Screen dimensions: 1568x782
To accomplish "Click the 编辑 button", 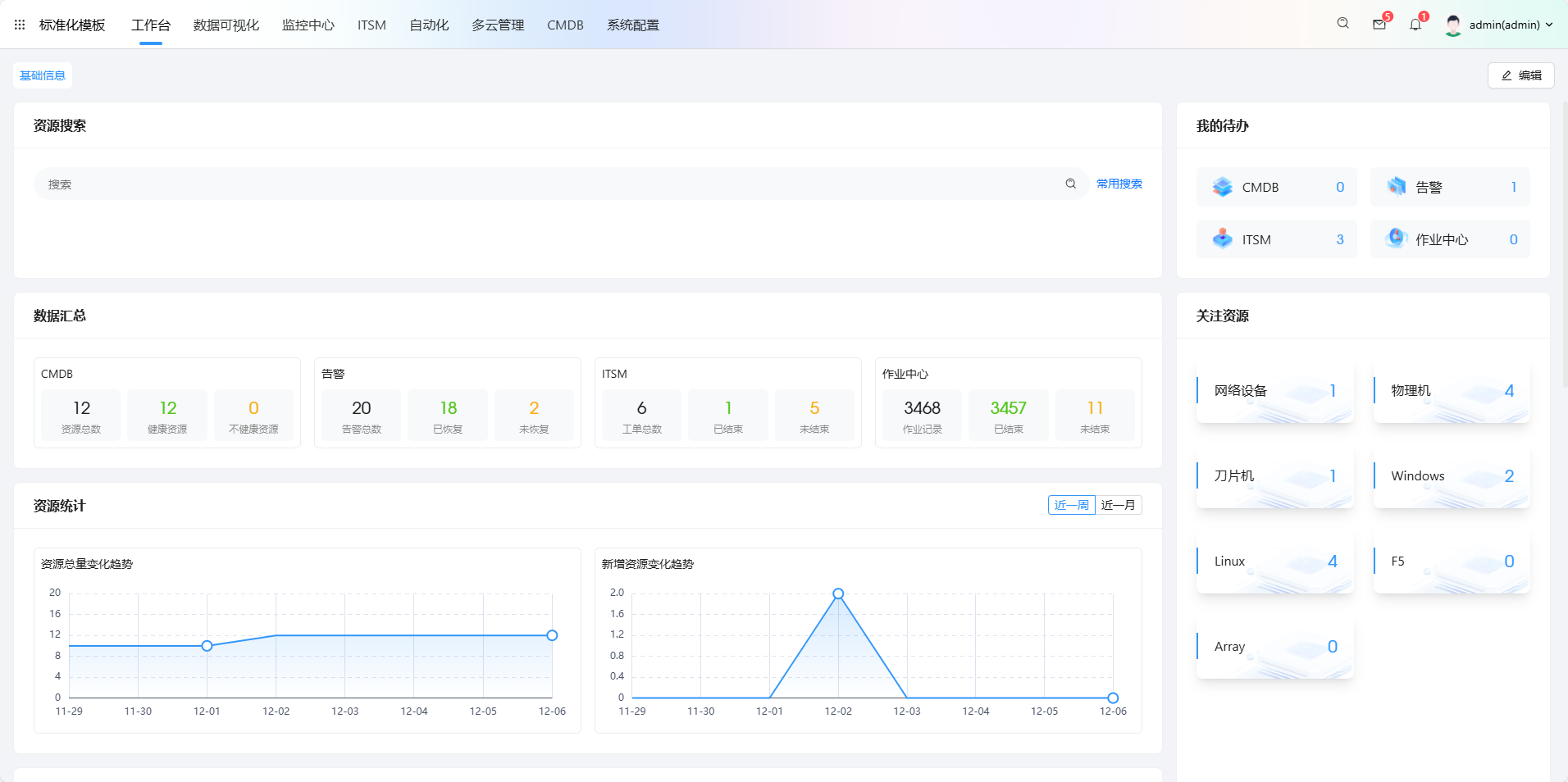I will point(1520,75).
